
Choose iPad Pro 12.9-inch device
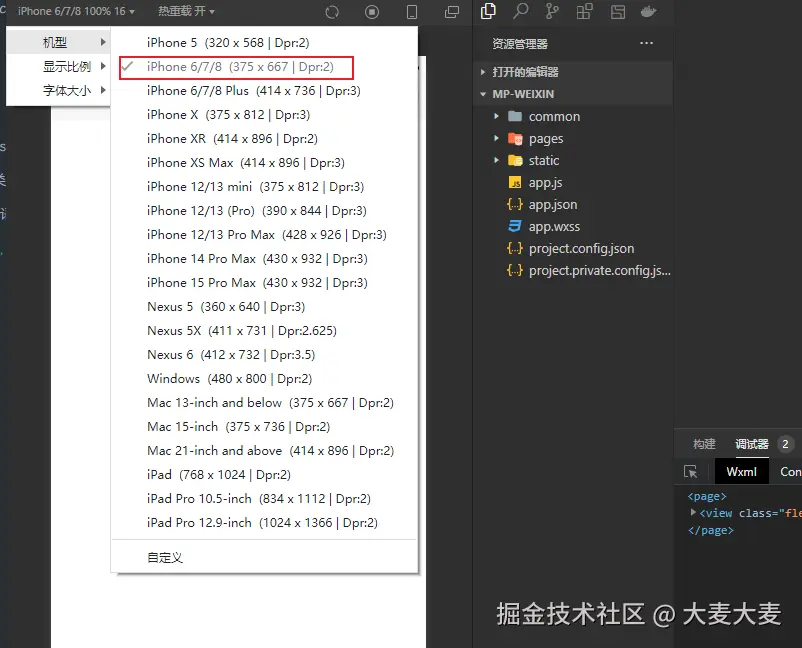pos(264,523)
